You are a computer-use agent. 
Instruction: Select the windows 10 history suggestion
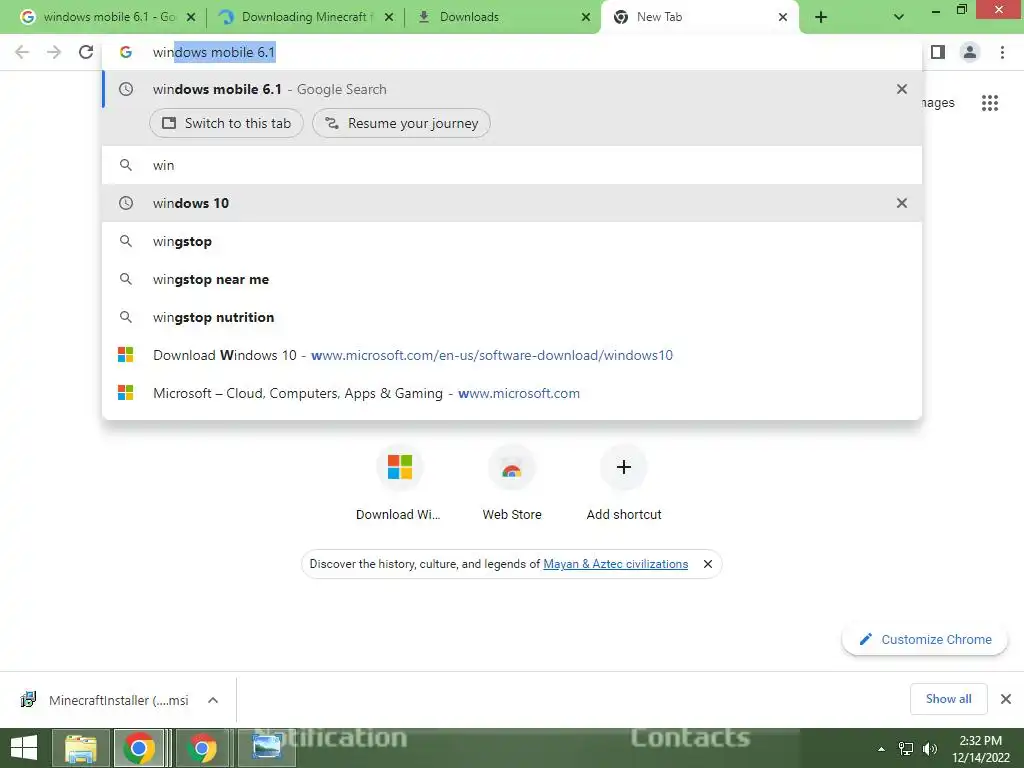pos(512,203)
